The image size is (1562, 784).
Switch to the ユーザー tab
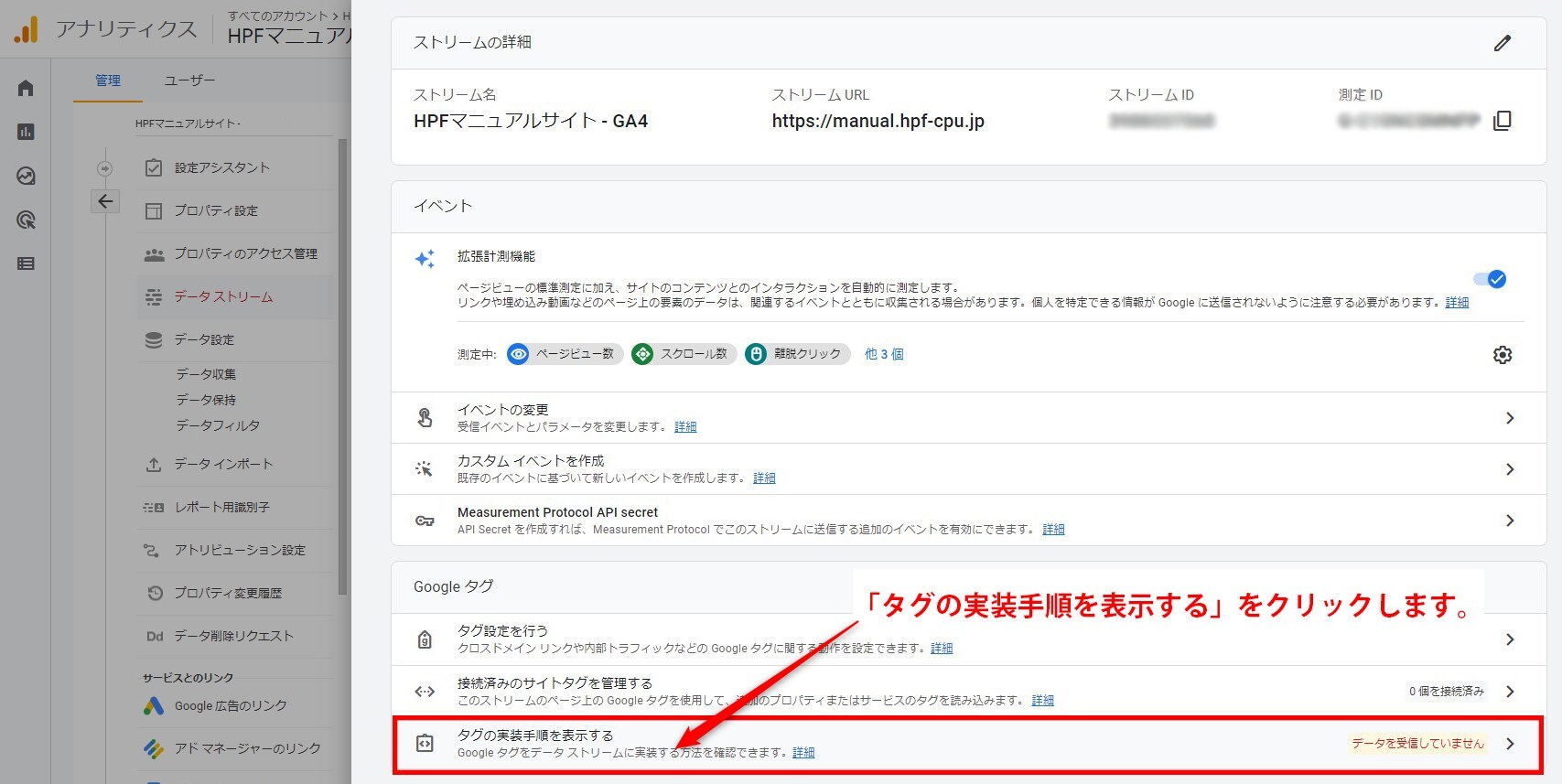[x=189, y=81]
